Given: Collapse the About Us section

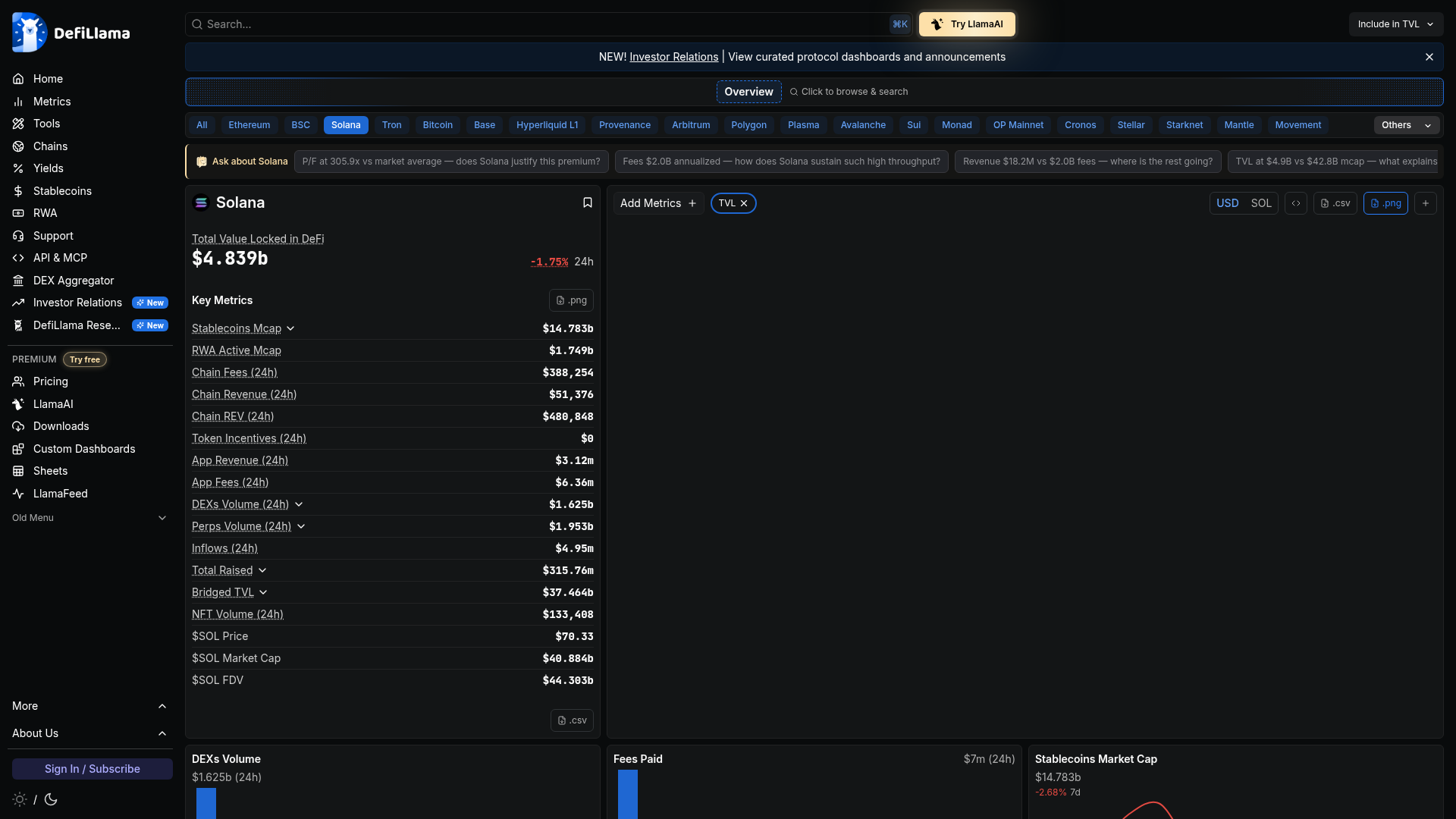Looking at the screenshot, I should click(89, 733).
